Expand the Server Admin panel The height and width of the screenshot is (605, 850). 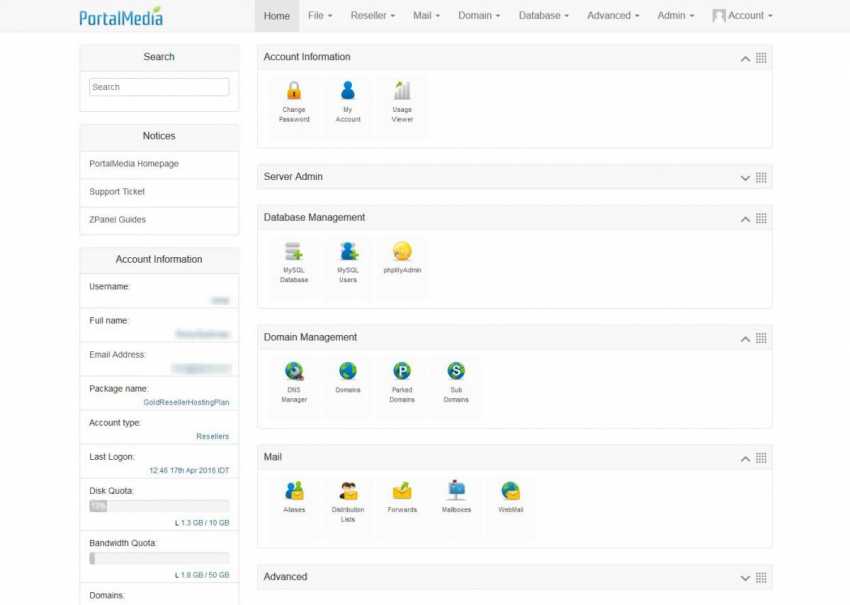click(745, 178)
